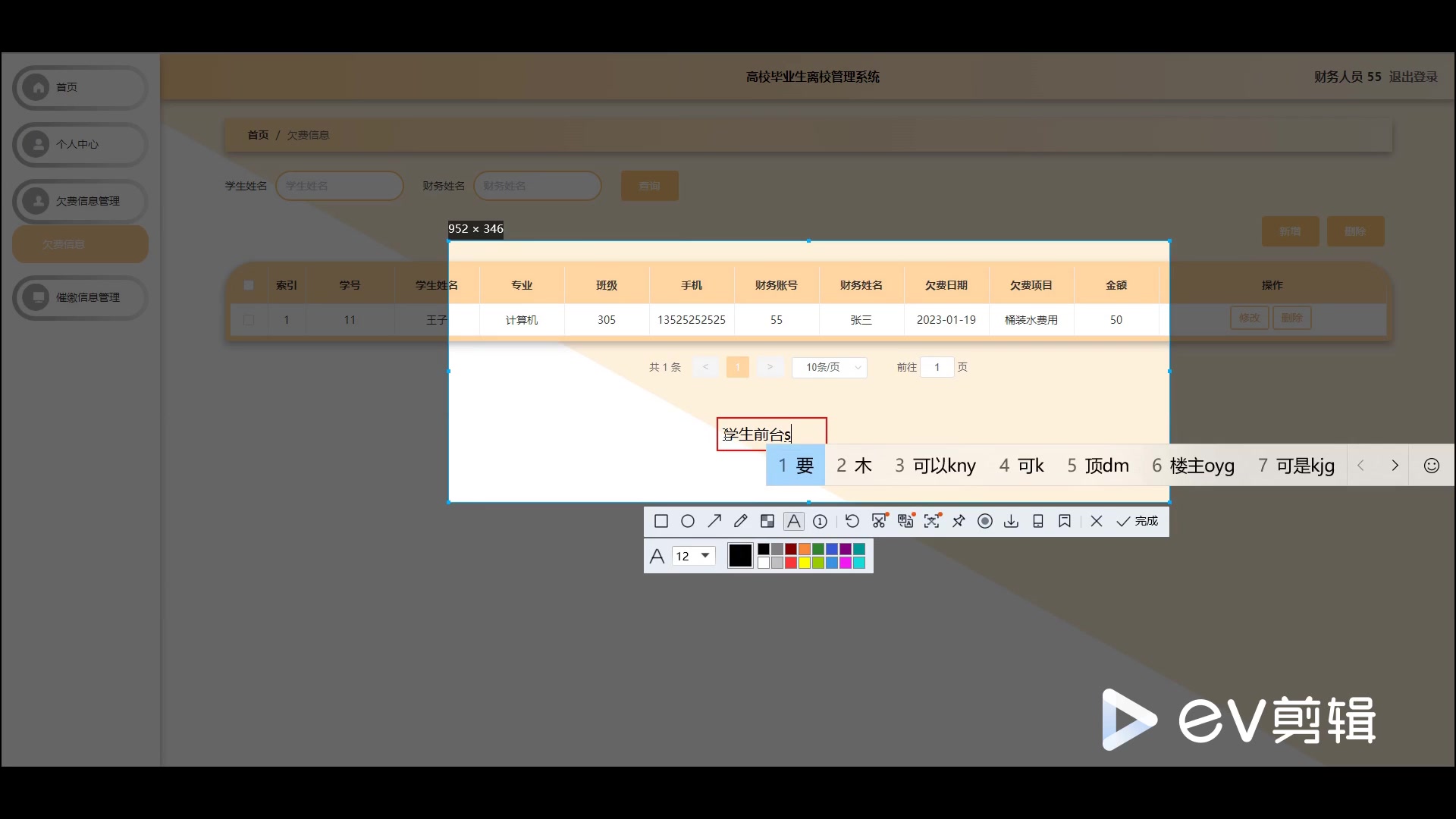1456x819 pixels.
Task: Click the 删除 button beside 新增
Action: tap(1356, 231)
